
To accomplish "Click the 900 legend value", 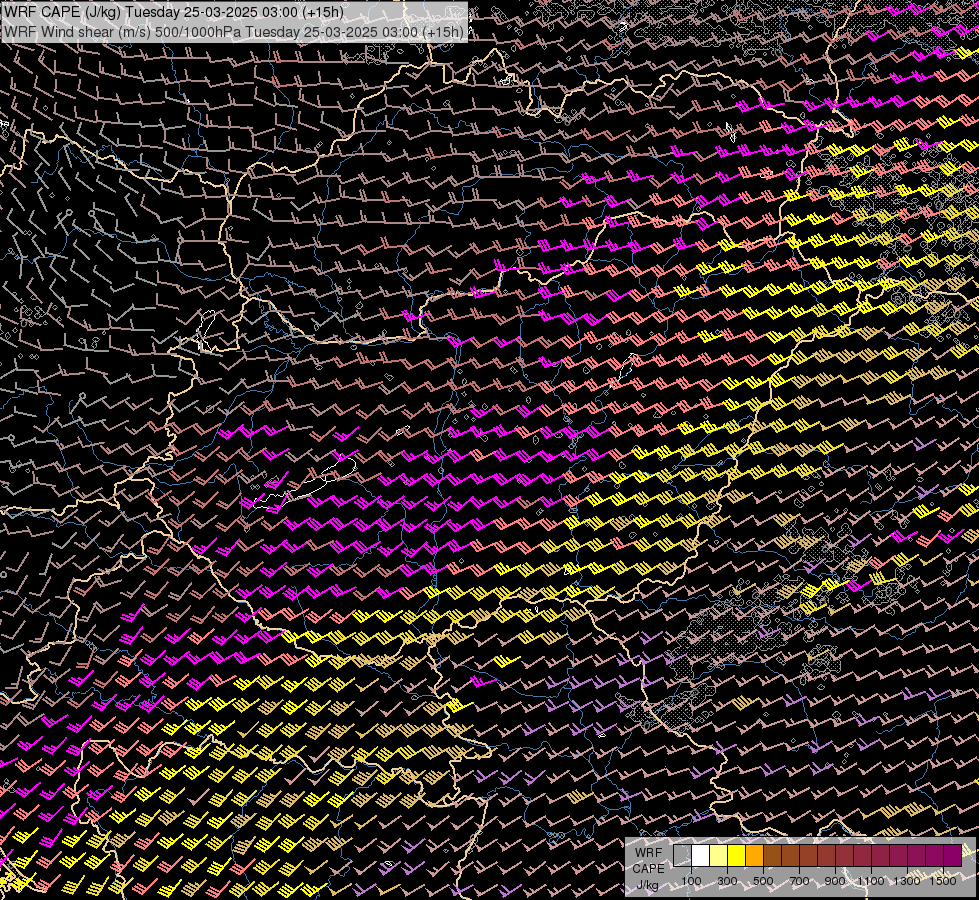I will (835, 881).
